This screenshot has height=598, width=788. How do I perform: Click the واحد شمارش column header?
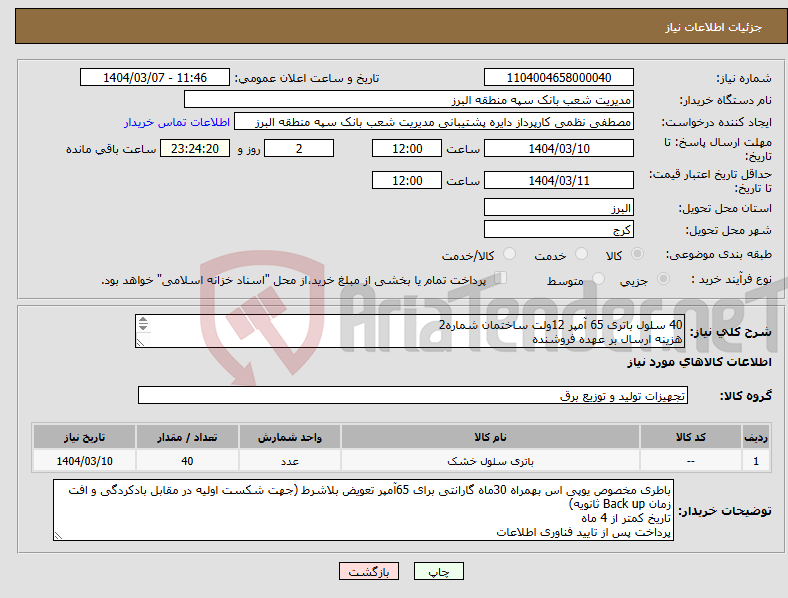click(290, 437)
